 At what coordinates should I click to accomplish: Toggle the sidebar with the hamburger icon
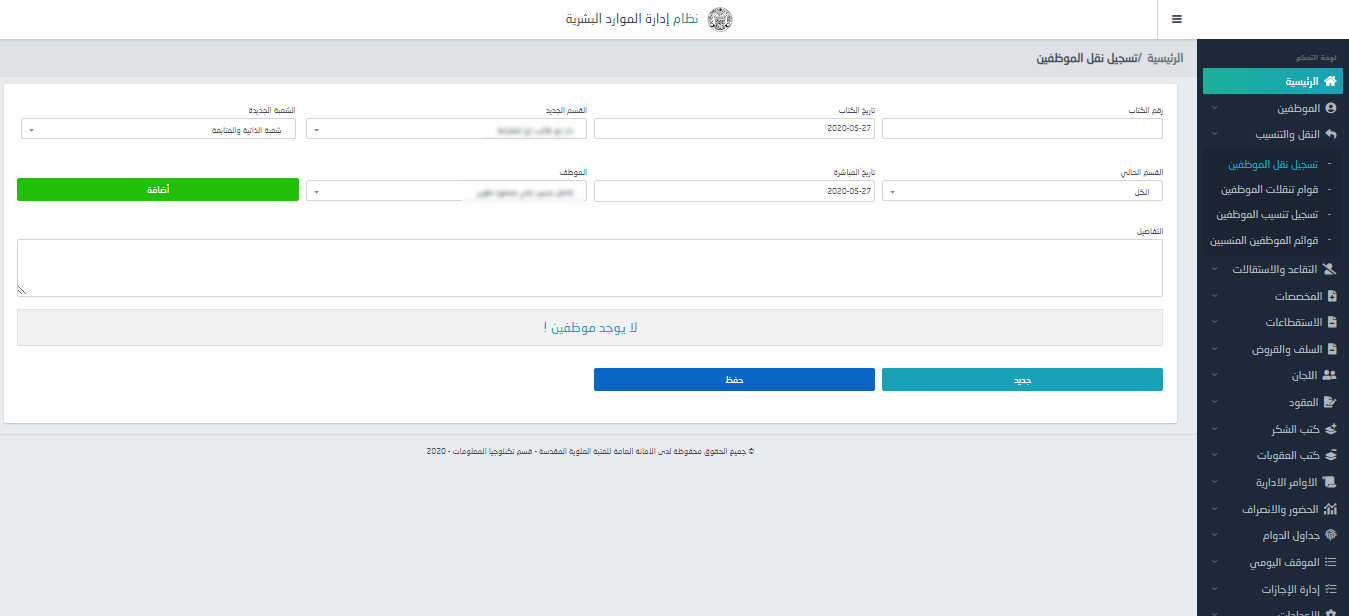1177,19
